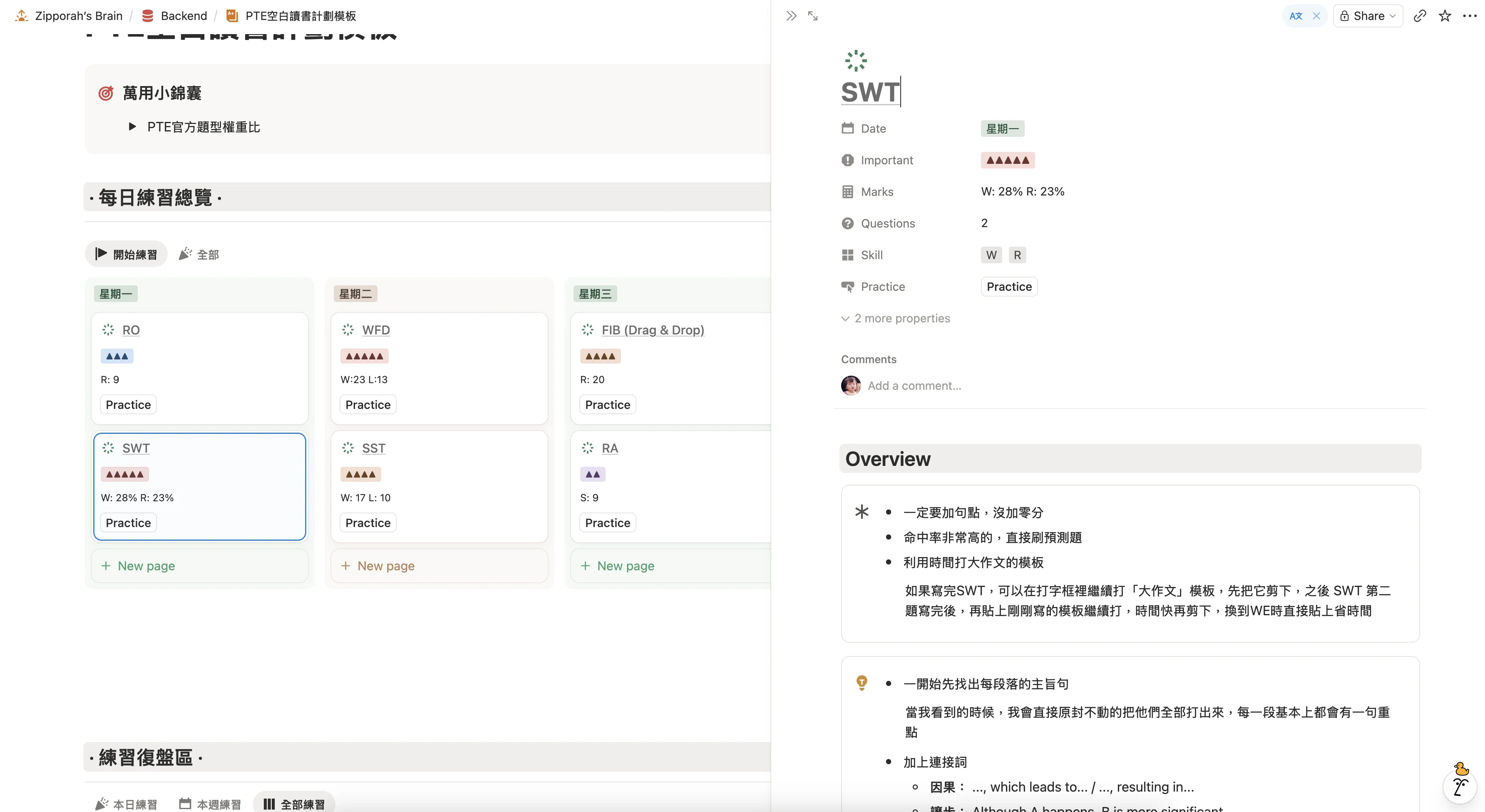
Task: Click the Practice button in SWT properties
Action: 1009,287
